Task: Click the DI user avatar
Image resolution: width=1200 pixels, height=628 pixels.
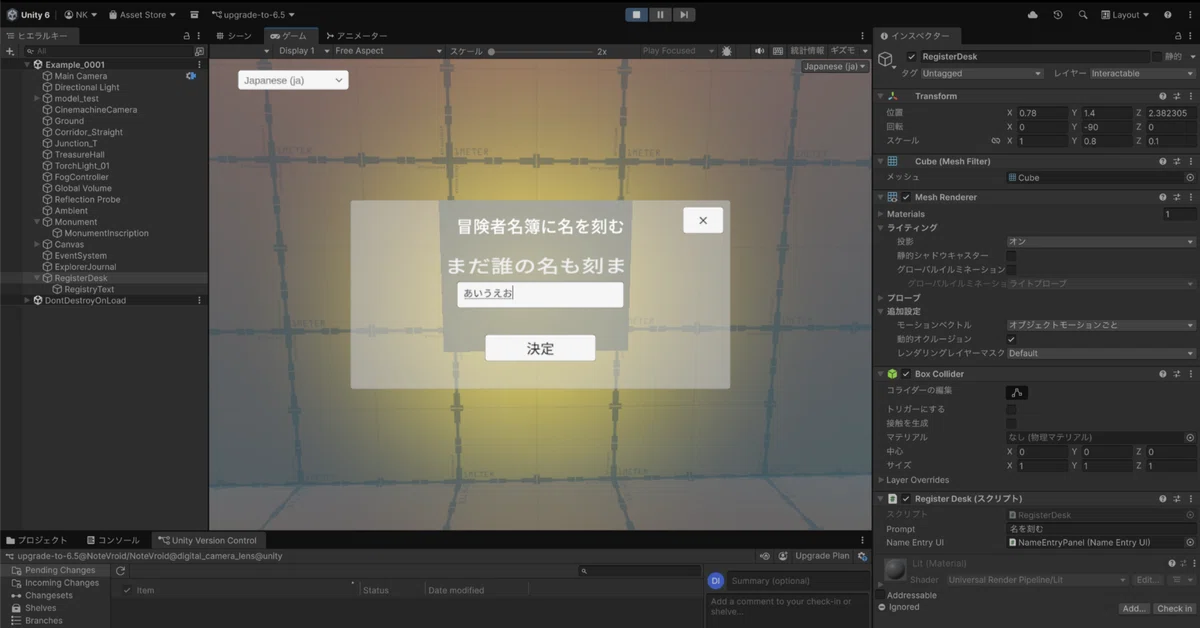Action: pyautogui.click(x=716, y=581)
